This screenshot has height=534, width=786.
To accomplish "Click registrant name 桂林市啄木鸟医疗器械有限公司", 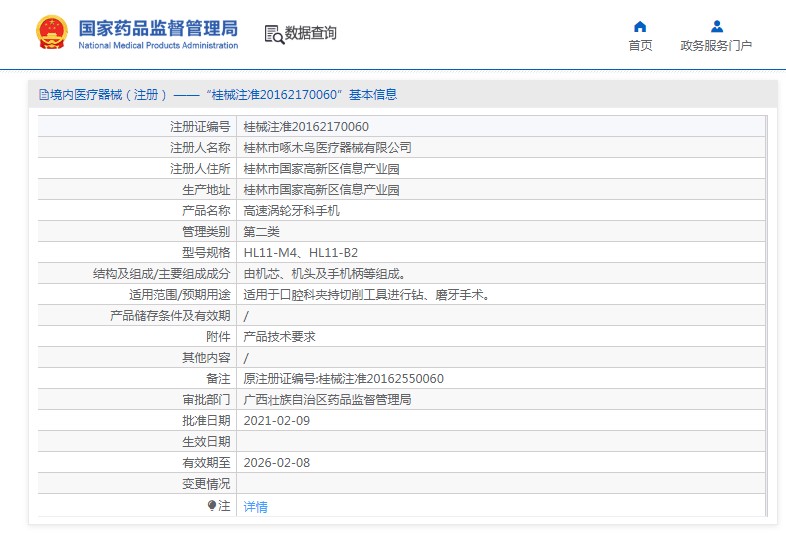I will [327, 148].
